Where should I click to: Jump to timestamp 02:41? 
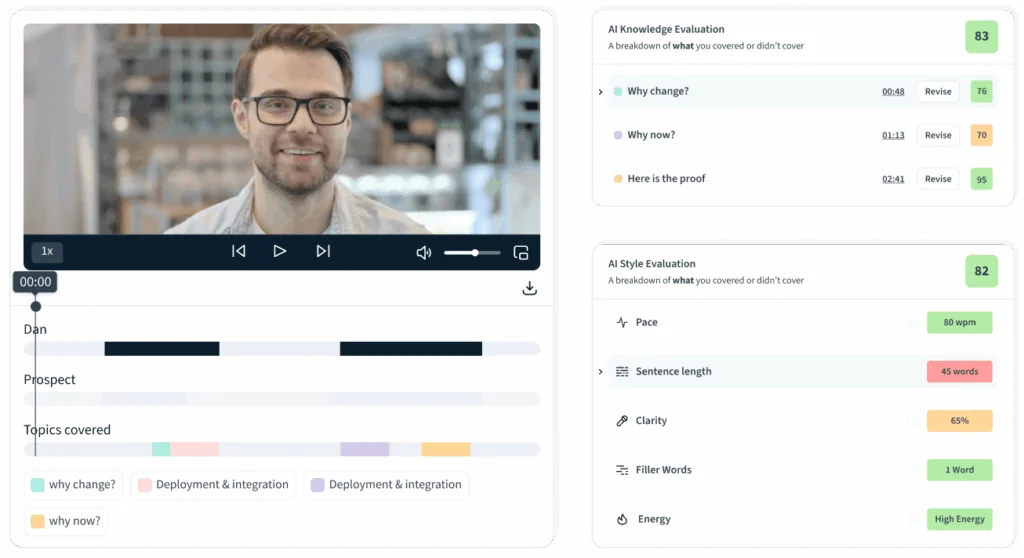click(x=893, y=179)
